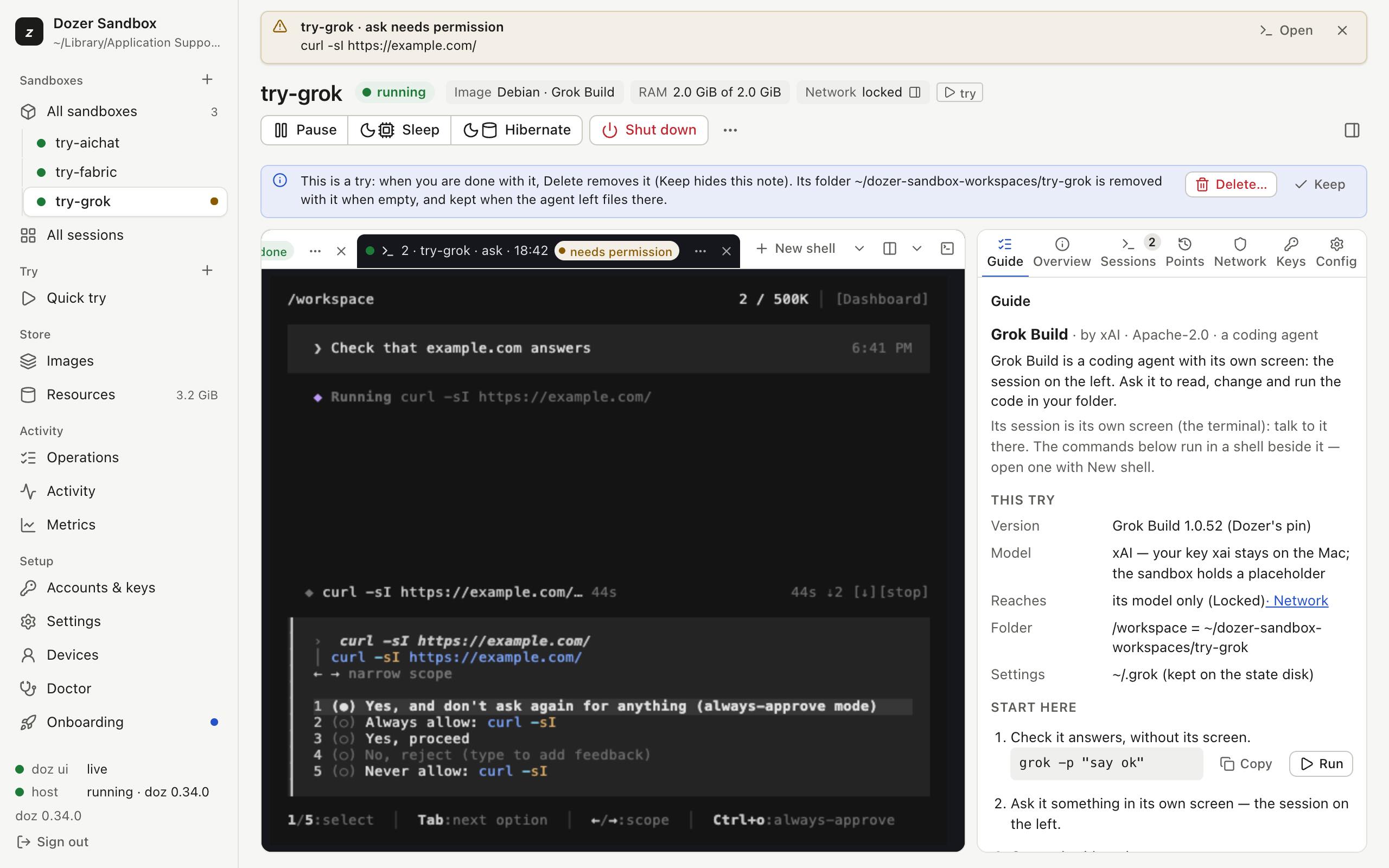Pause the try-grok sandbox

click(305, 130)
